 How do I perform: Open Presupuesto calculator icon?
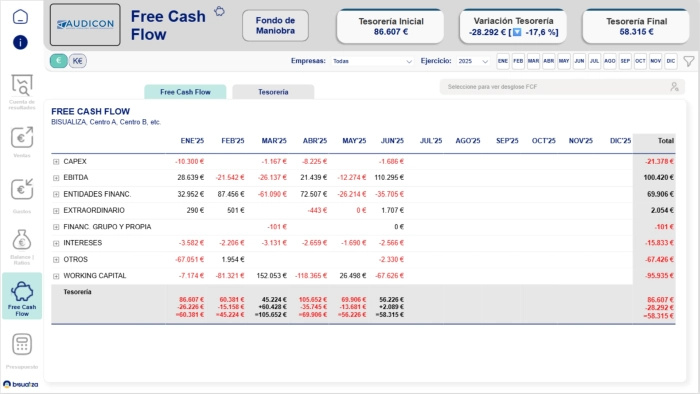tap(22, 344)
